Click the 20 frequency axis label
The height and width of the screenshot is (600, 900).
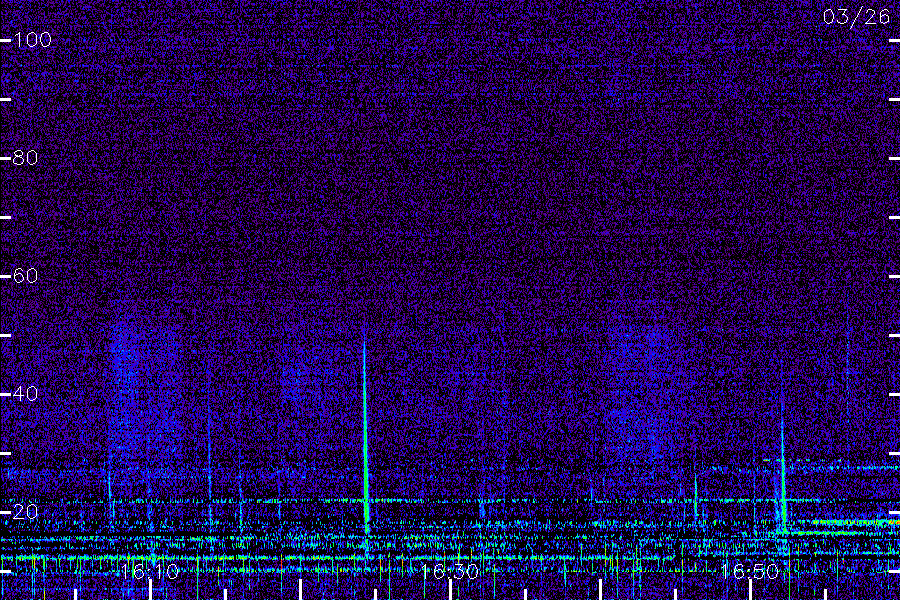coord(25,512)
